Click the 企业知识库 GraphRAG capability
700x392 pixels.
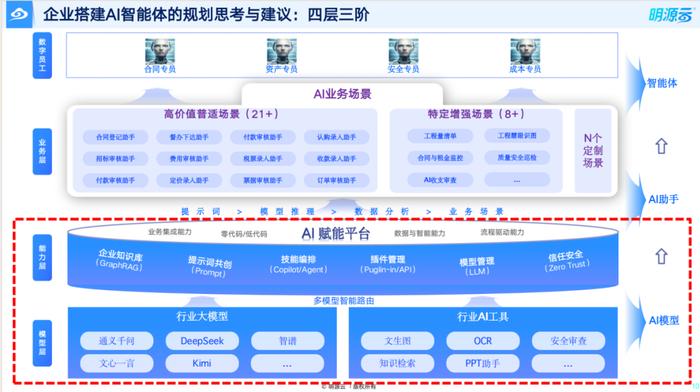[x=120, y=260]
